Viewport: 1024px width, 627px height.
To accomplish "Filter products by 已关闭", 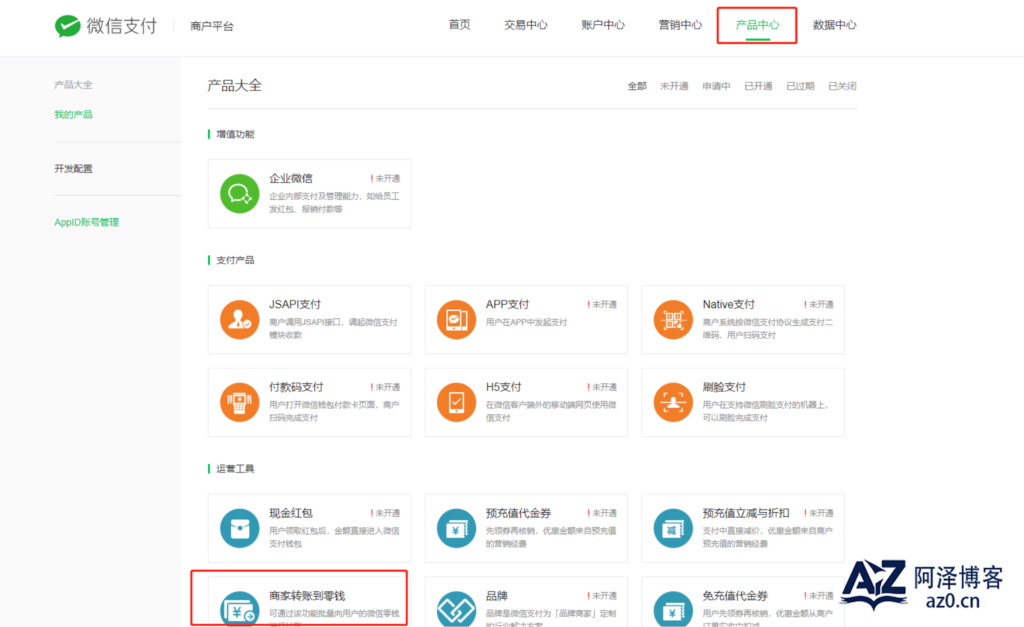I will pyautogui.click(x=842, y=86).
